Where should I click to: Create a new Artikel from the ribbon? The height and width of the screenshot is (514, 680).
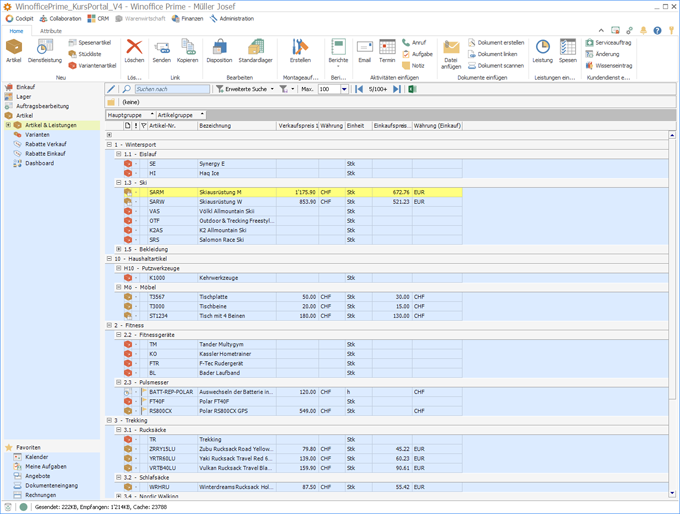pyautogui.click(x=13, y=51)
